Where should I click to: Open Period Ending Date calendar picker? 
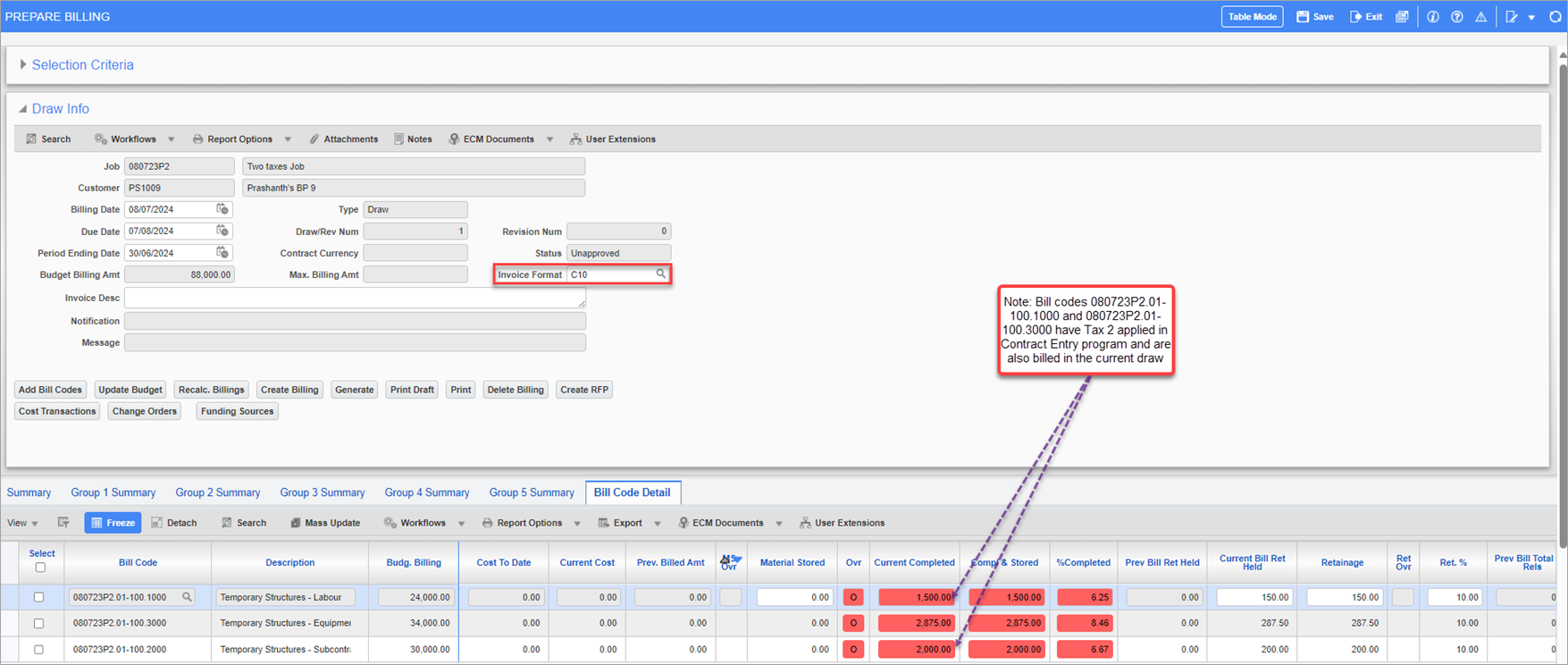[x=222, y=253]
